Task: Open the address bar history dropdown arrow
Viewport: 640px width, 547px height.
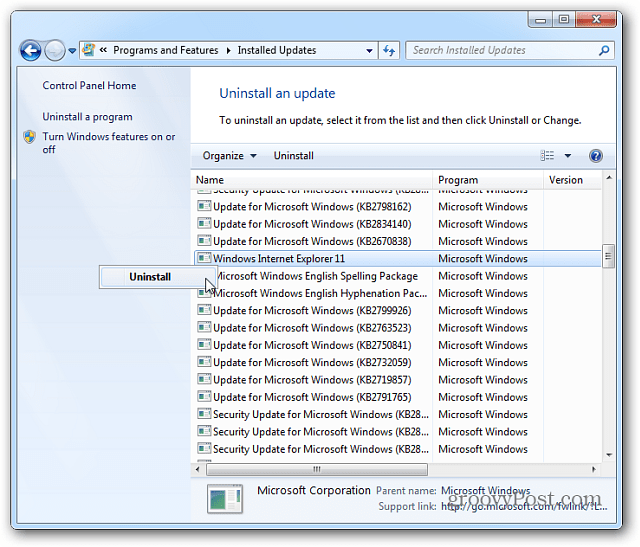Action: click(369, 51)
